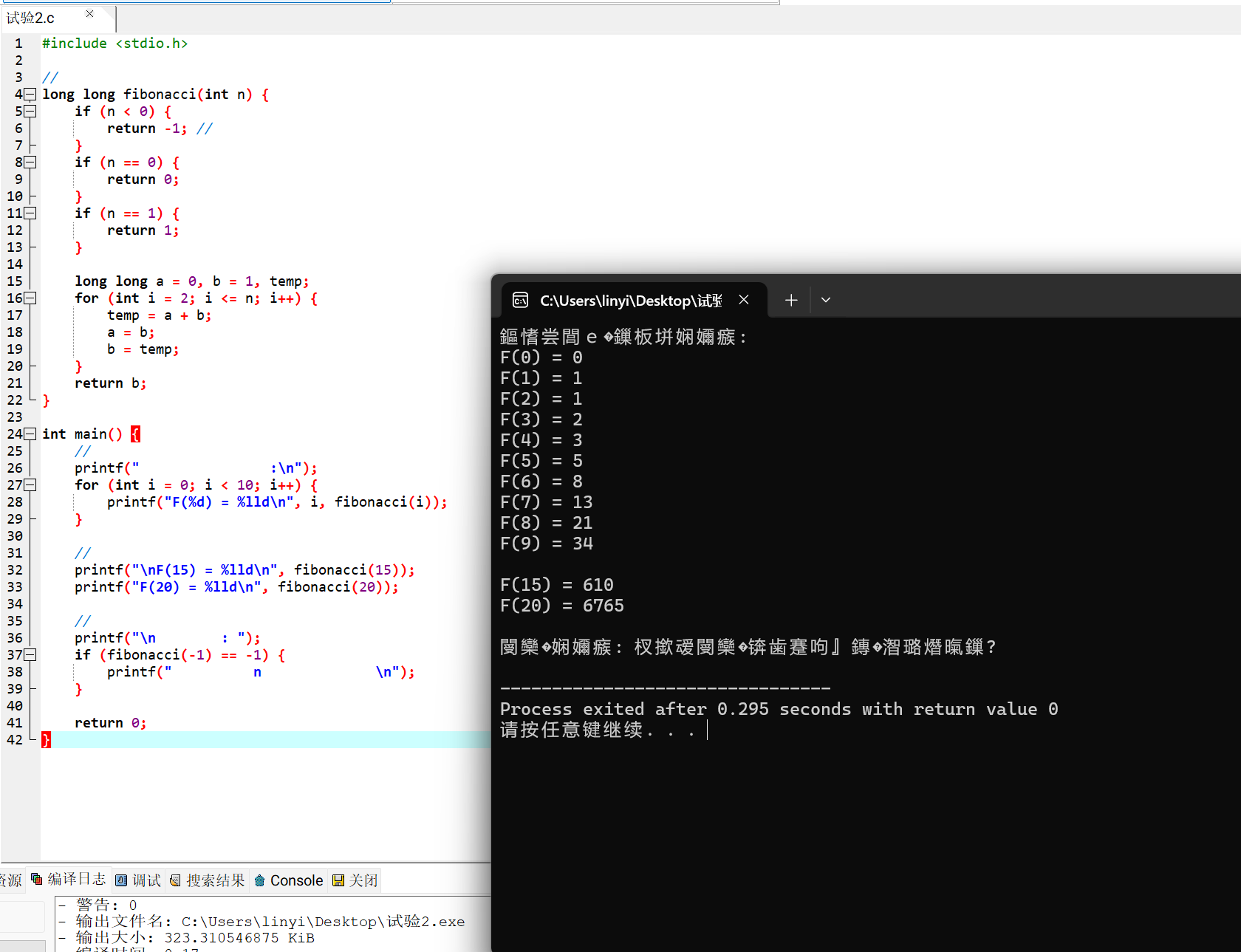Click the #include <stdio.h> line

pyautogui.click(x=115, y=44)
